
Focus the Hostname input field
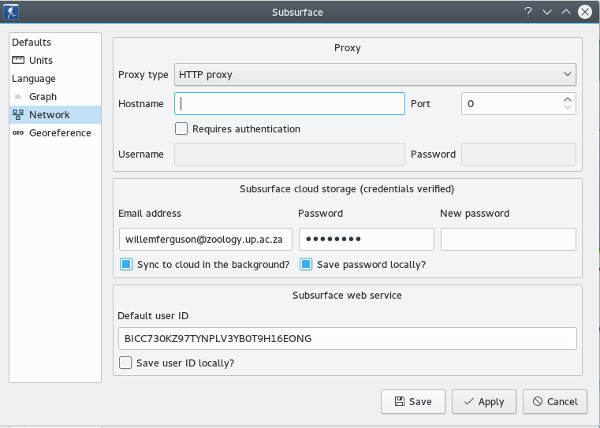click(x=289, y=103)
